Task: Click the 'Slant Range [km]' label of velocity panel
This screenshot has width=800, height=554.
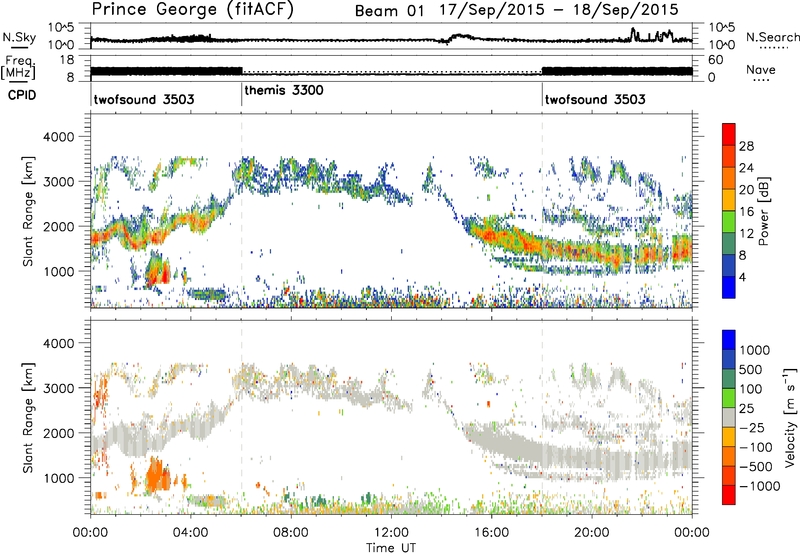Action: pyautogui.click(x=28, y=418)
